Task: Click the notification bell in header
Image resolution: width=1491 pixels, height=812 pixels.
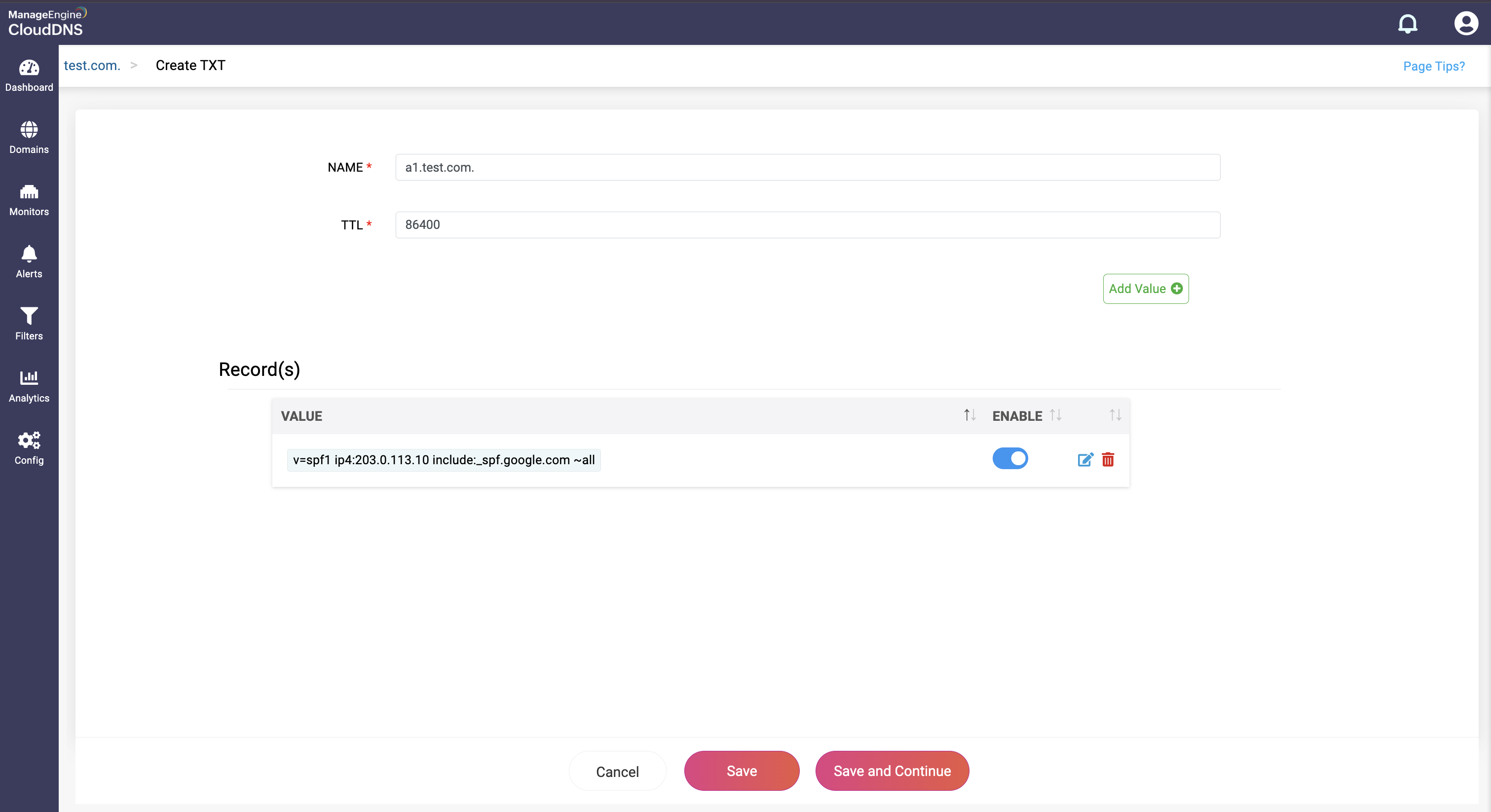Action: (x=1407, y=24)
